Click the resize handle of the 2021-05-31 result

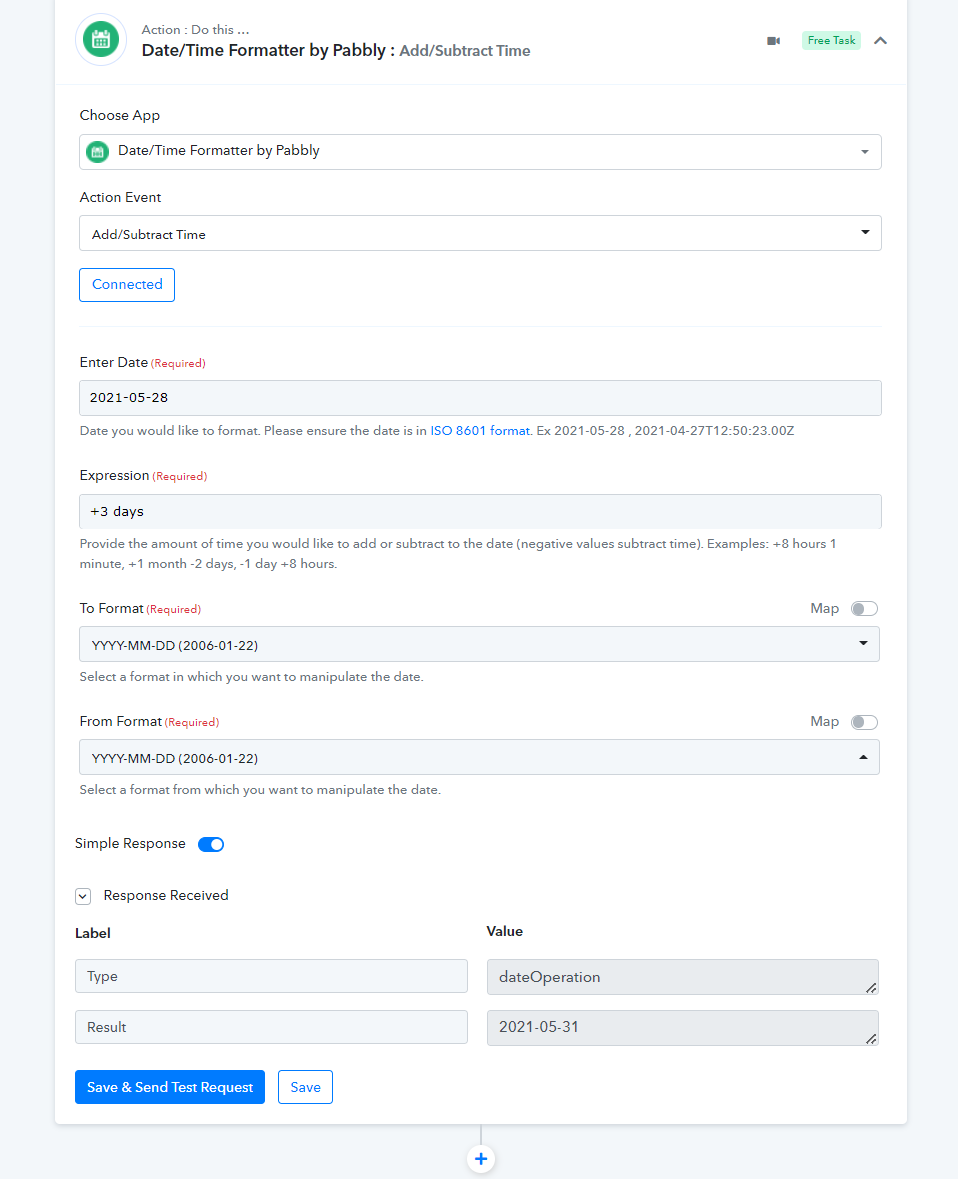(x=871, y=1038)
